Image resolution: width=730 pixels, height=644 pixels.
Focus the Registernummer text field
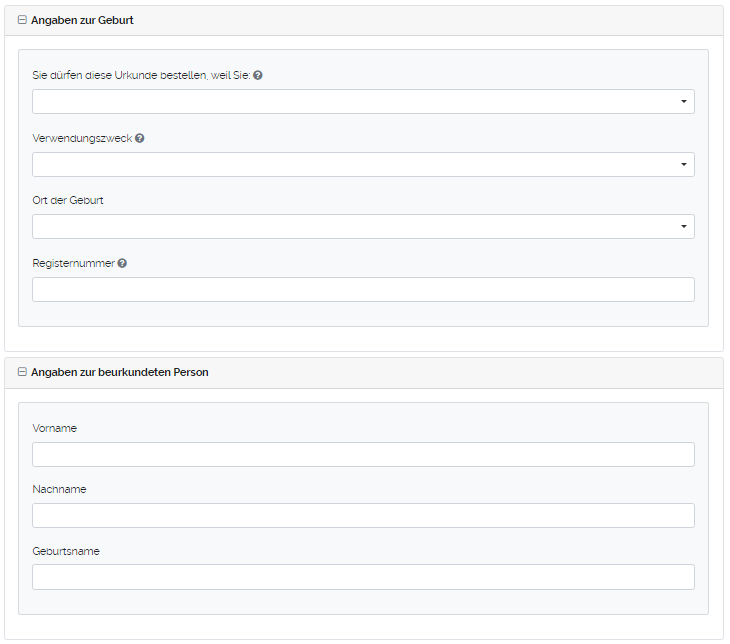pos(363,290)
